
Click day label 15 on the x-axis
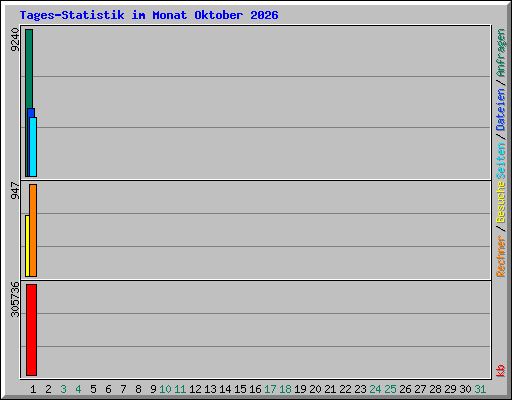click(x=240, y=389)
